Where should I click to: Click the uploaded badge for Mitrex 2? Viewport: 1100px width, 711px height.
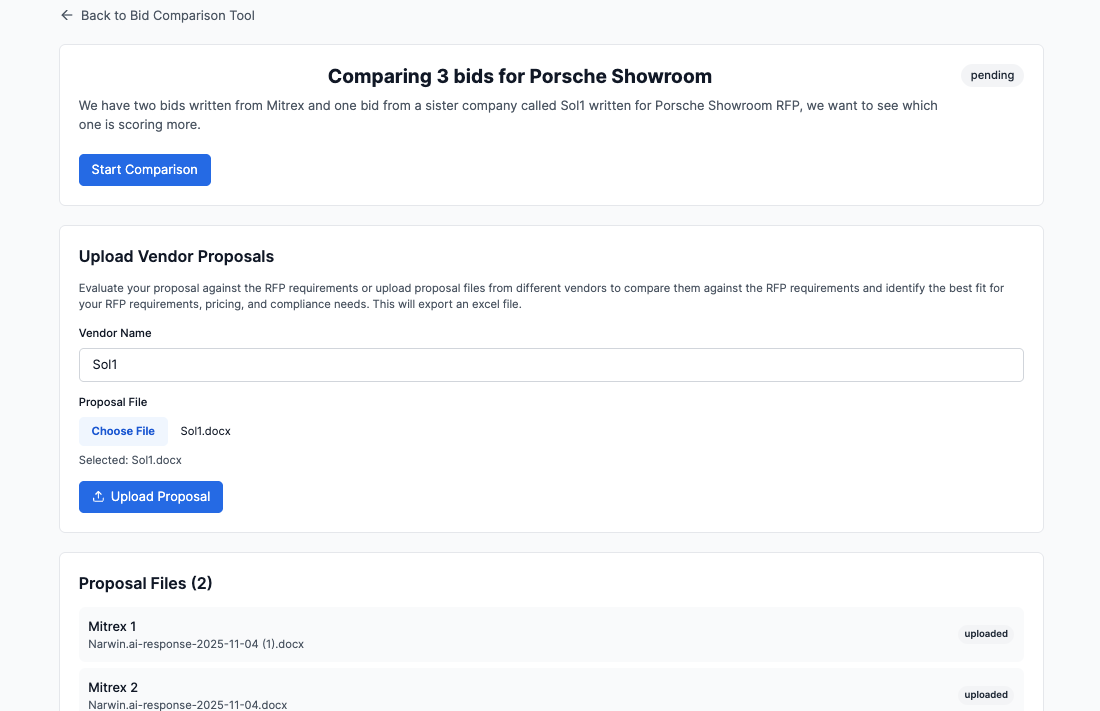[985, 695]
